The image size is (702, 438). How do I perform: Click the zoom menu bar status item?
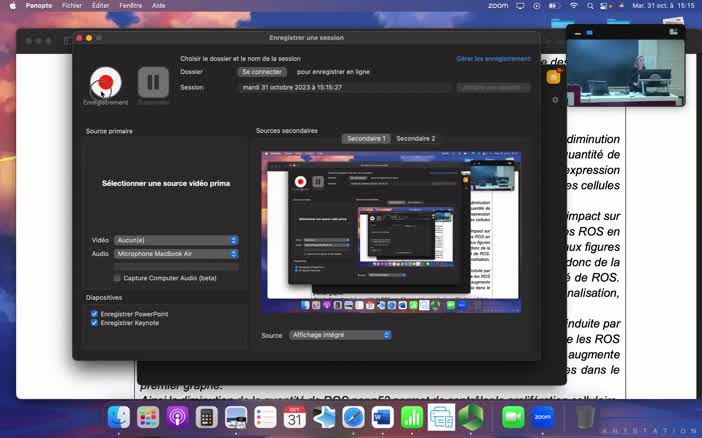498,6
